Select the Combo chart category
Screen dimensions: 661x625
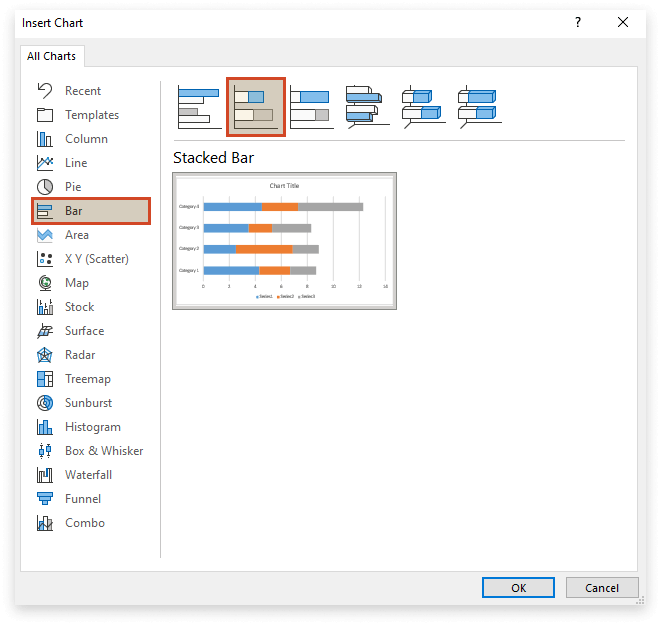pos(91,523)
